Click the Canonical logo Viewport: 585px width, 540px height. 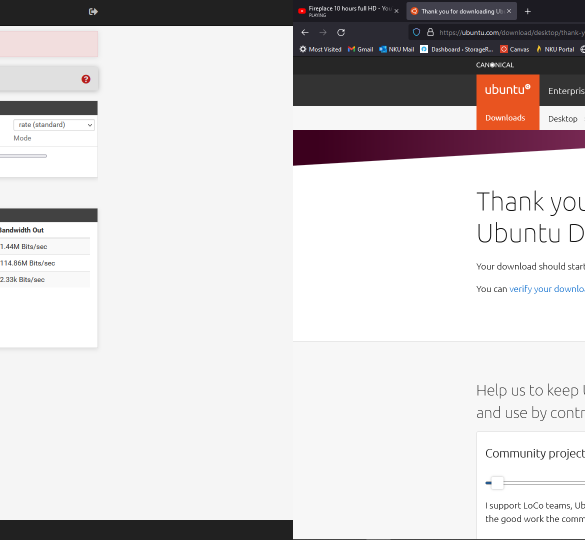[495, 65]
